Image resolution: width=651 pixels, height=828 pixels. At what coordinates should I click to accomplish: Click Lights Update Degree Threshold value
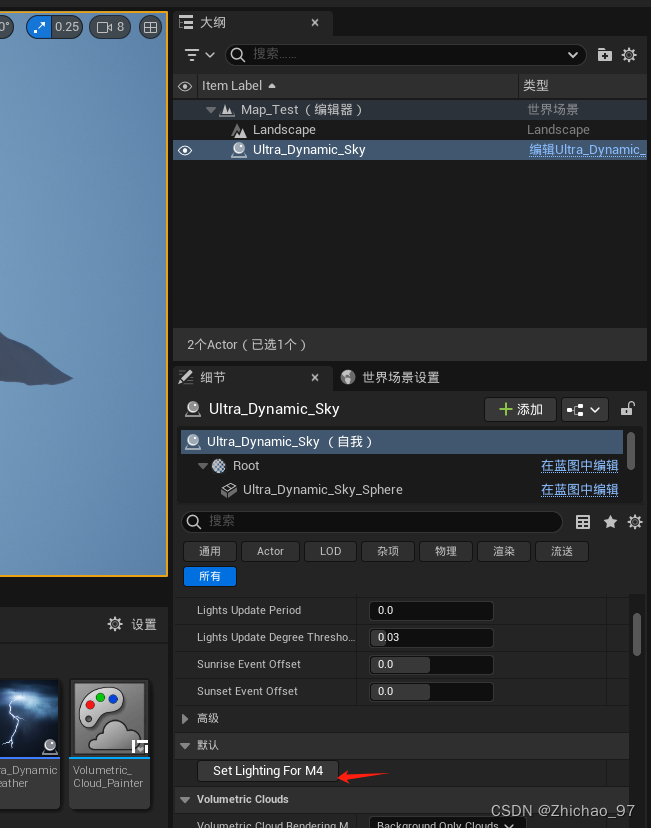pos(431,637)
